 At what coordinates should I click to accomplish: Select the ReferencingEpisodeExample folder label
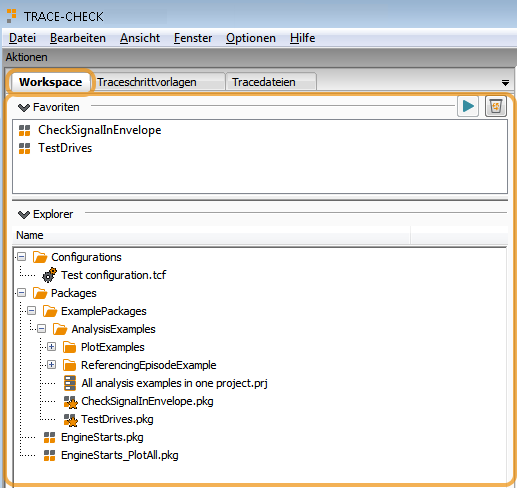pyautogui.click(x=149, y=365)
